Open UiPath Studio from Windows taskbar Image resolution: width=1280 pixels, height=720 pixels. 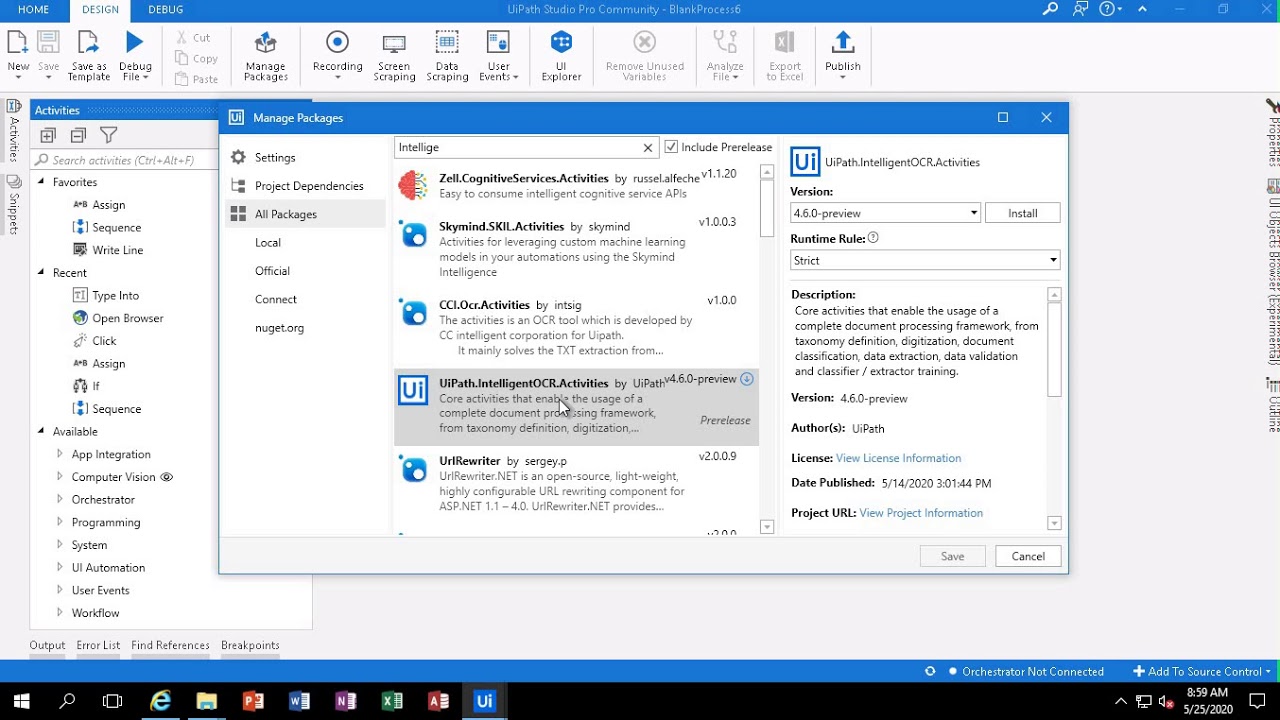coord(484,701)
